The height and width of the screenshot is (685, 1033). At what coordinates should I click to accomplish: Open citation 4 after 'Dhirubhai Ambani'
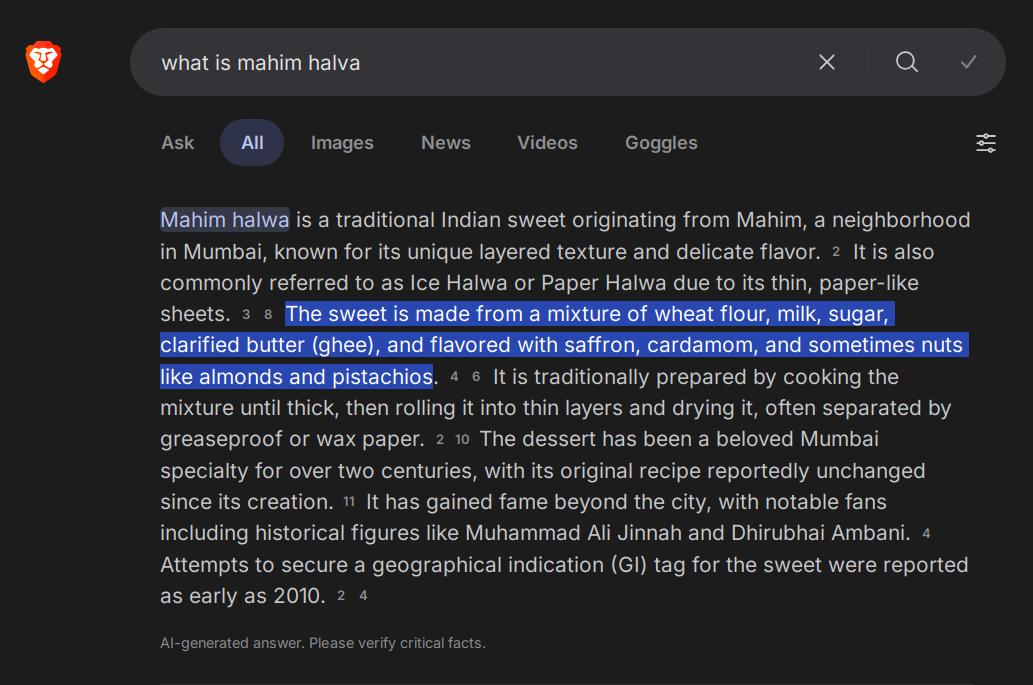tap(926, 534)
